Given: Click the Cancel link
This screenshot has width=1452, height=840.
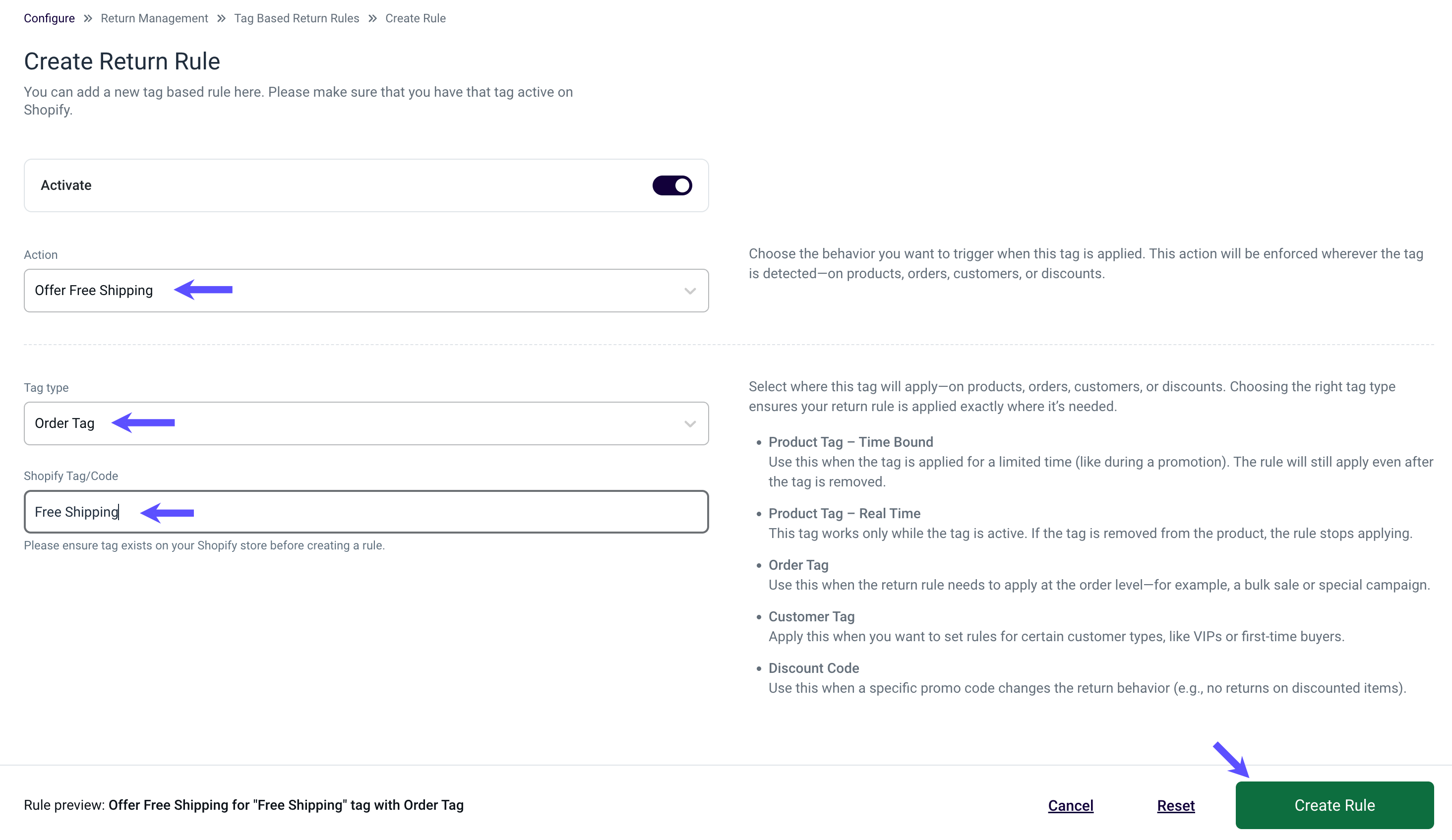Looking at the screenshot, I should pyautogui.click(x=1070, y=805).
